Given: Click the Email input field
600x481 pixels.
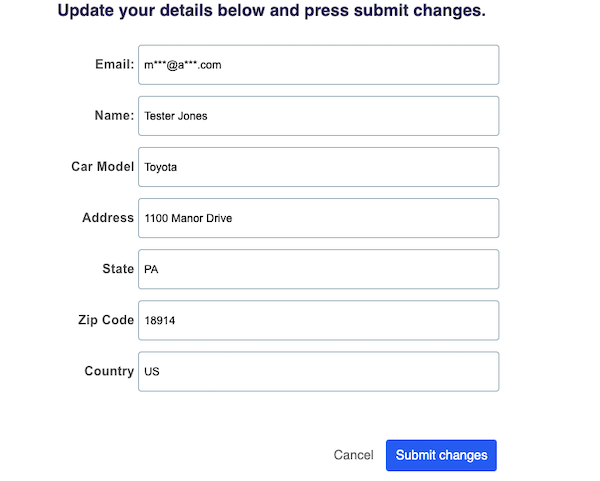Looking at the screenshot, I should pyautogui.click(x=318, y=65).
